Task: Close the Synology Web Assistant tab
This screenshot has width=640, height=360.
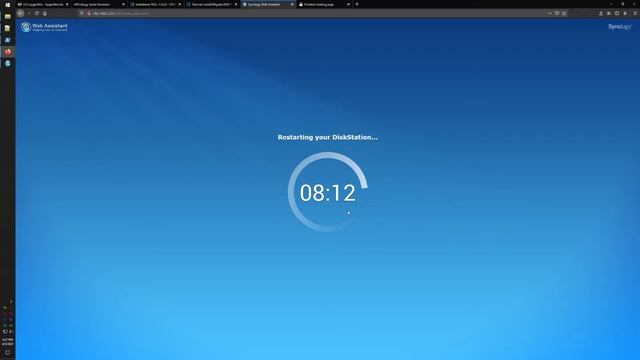Action: 292,4
